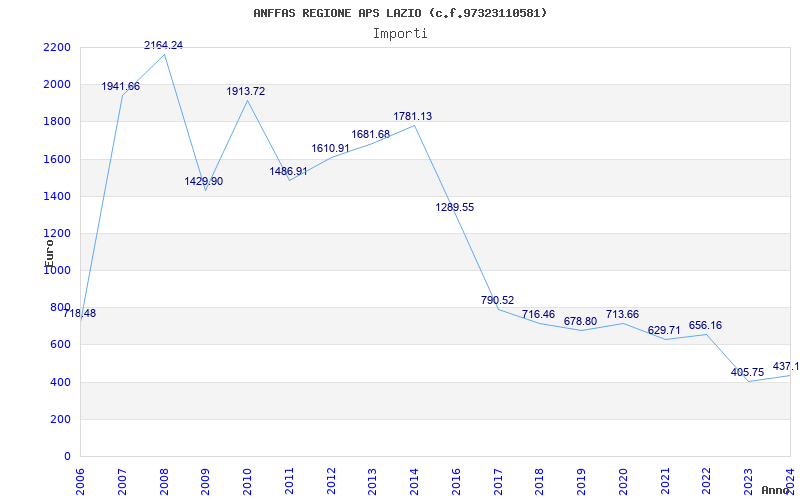Click the y-axis value 2200
800x500 pixels.
[57, 47]
